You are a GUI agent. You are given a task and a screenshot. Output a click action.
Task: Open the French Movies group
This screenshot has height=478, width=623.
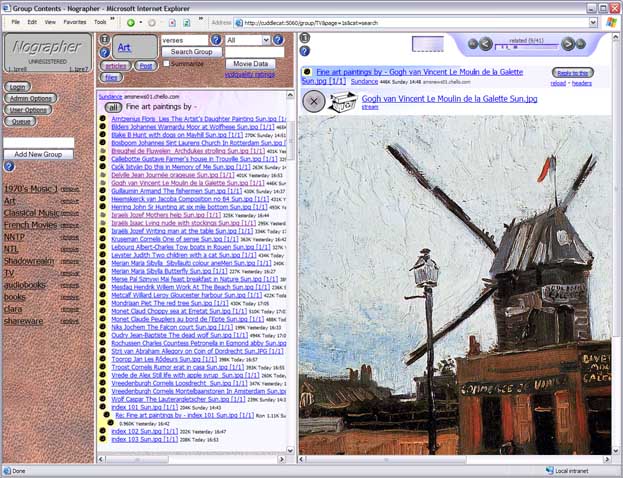pyautogui.click(x=31, y=225)
